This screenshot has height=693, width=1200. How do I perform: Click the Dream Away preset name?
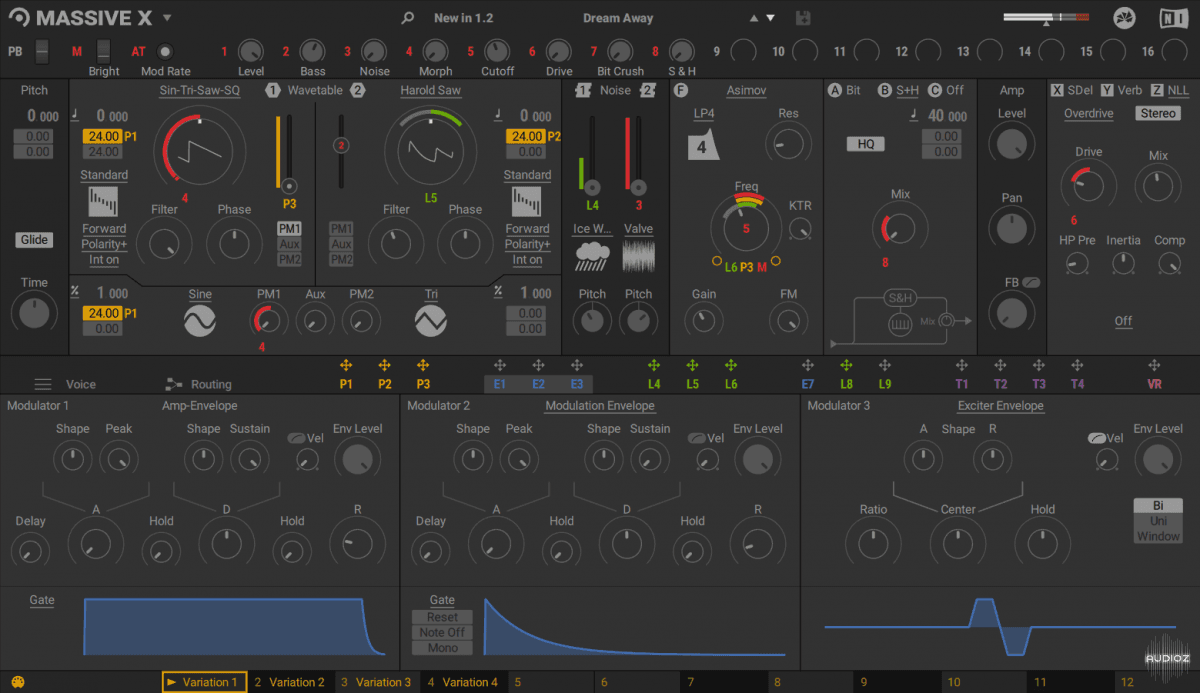coord(618,18)
